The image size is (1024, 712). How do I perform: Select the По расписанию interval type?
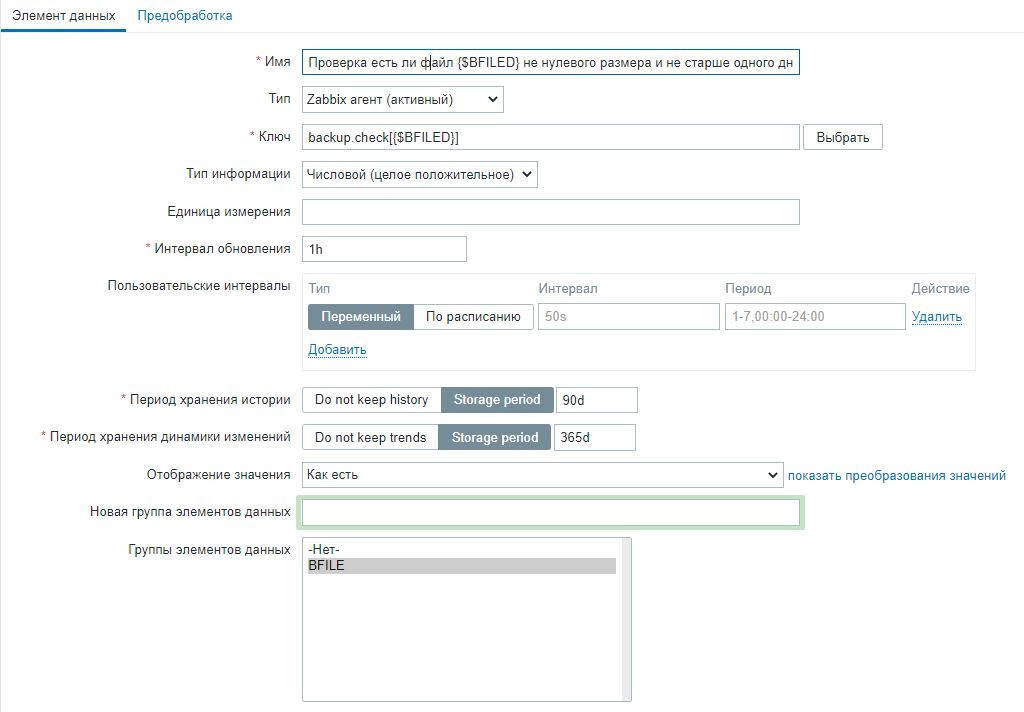point(473,317)
